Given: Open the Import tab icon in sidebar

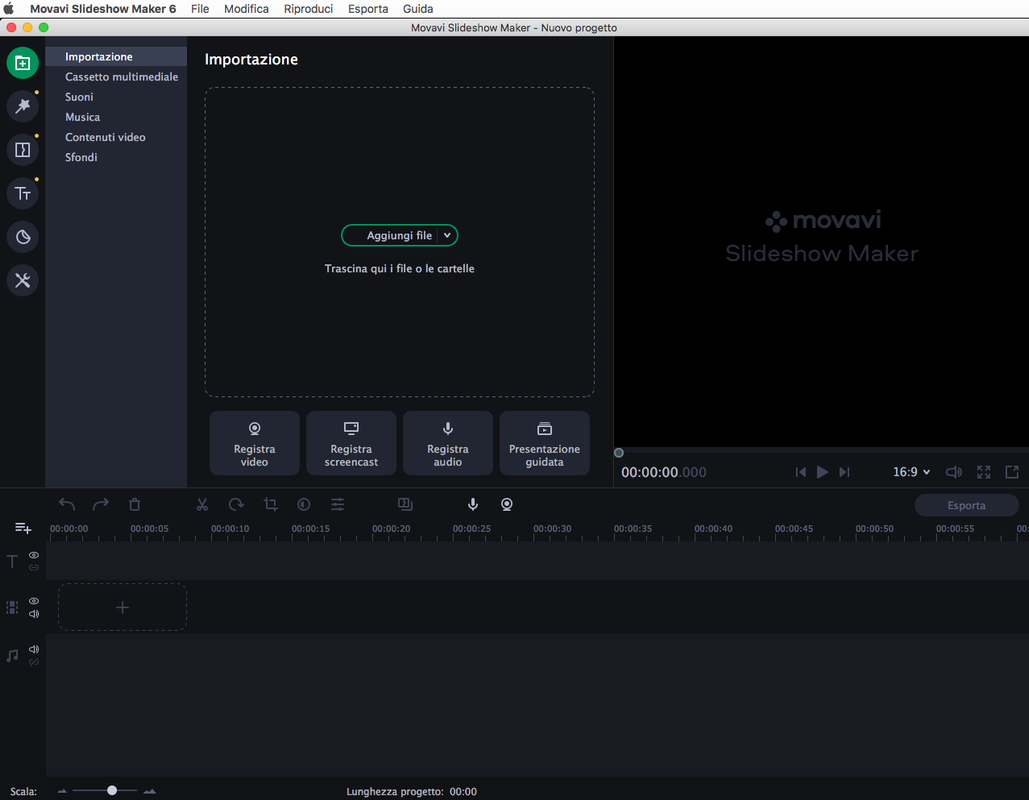Looking at the screenshot, I should [x=22, y=63].
